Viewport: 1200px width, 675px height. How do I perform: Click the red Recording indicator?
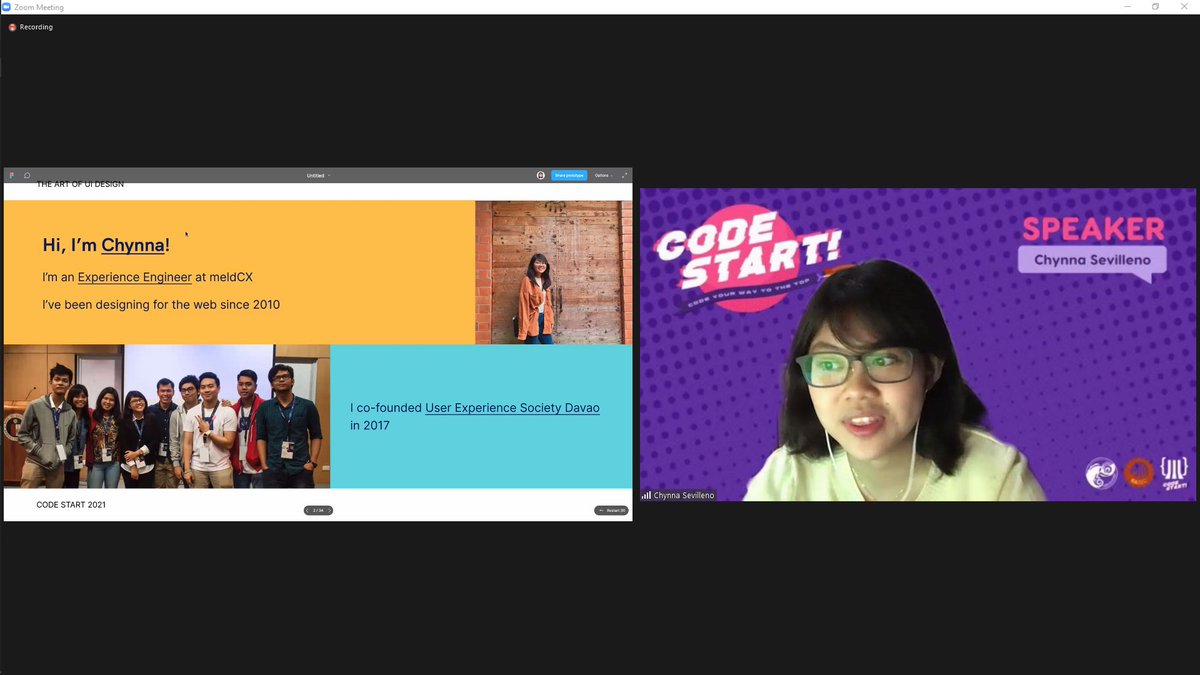[30, 27]
